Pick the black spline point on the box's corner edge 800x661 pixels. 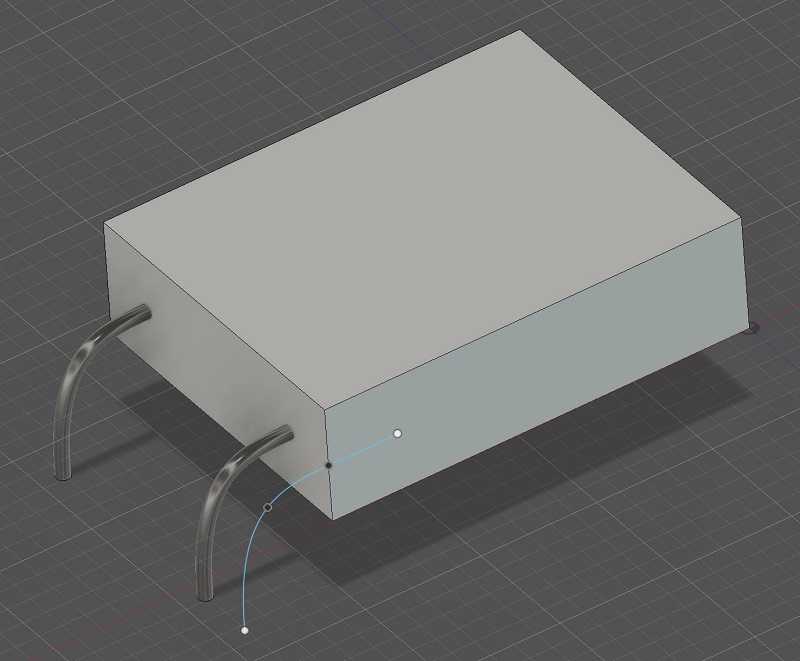pos(329,465)
